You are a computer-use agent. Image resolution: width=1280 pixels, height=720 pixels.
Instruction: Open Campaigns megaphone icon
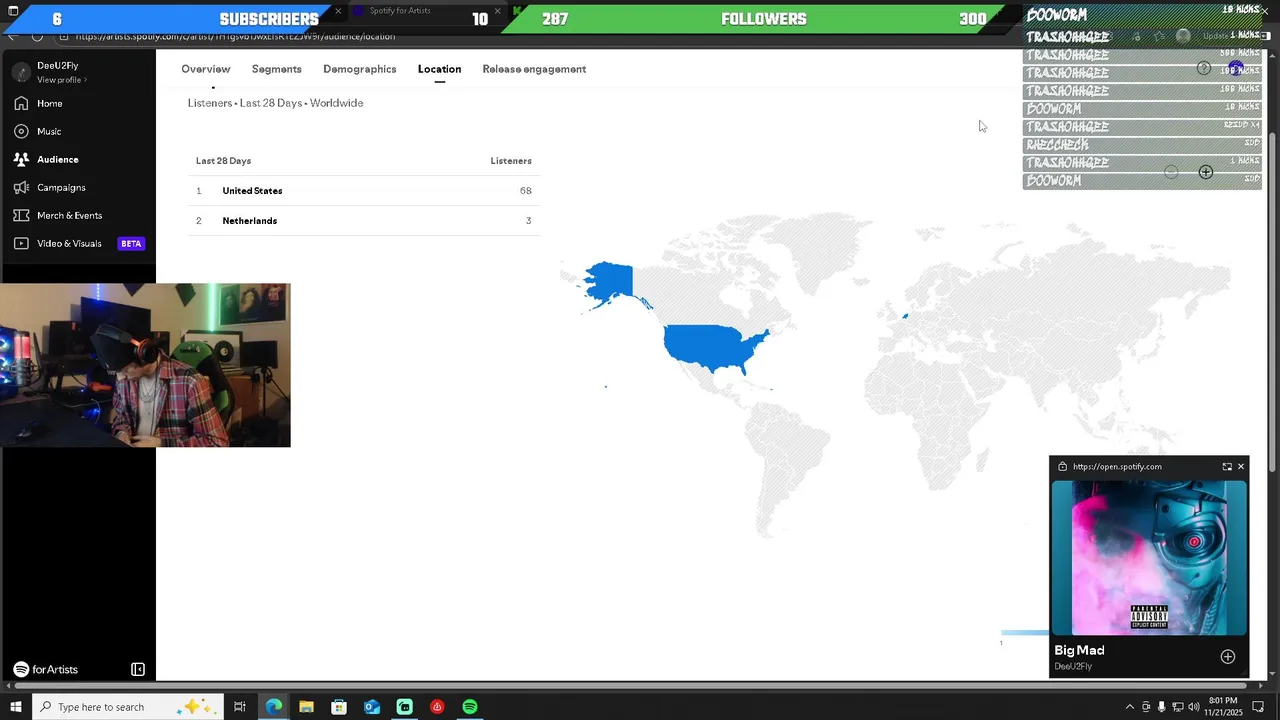pyautogui.click(x=21, y=187)
